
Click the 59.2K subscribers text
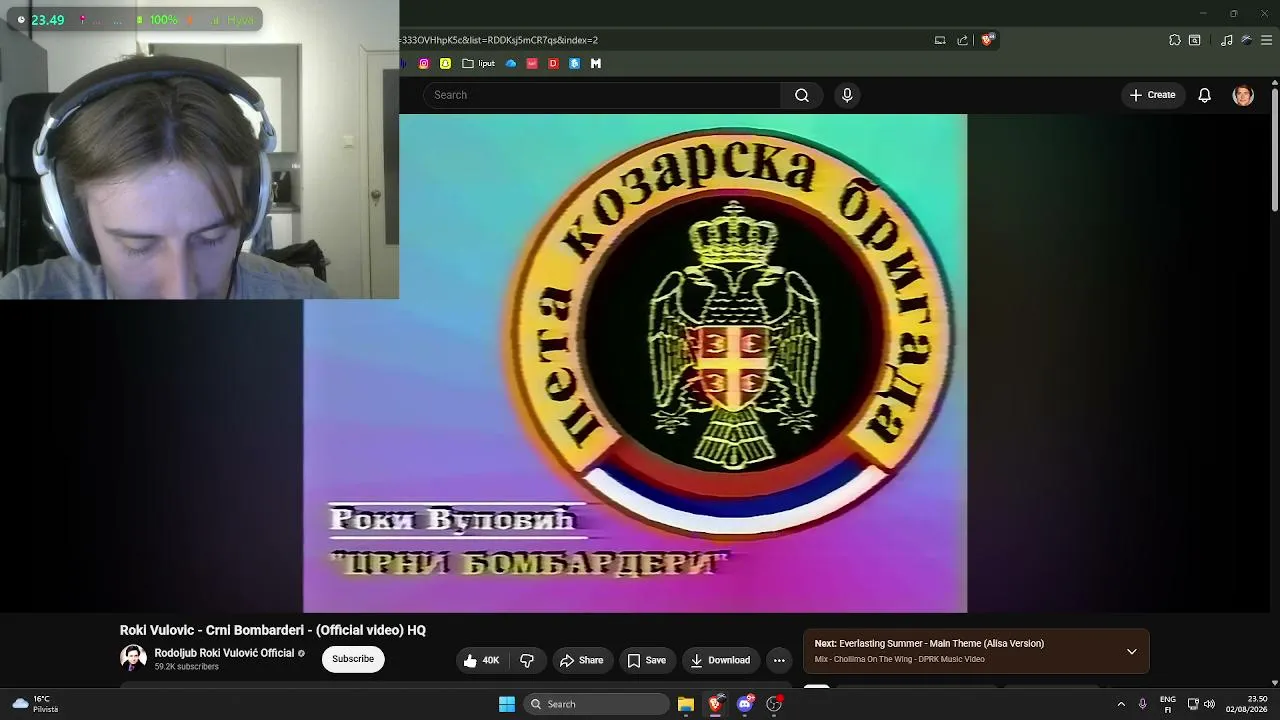186,667
